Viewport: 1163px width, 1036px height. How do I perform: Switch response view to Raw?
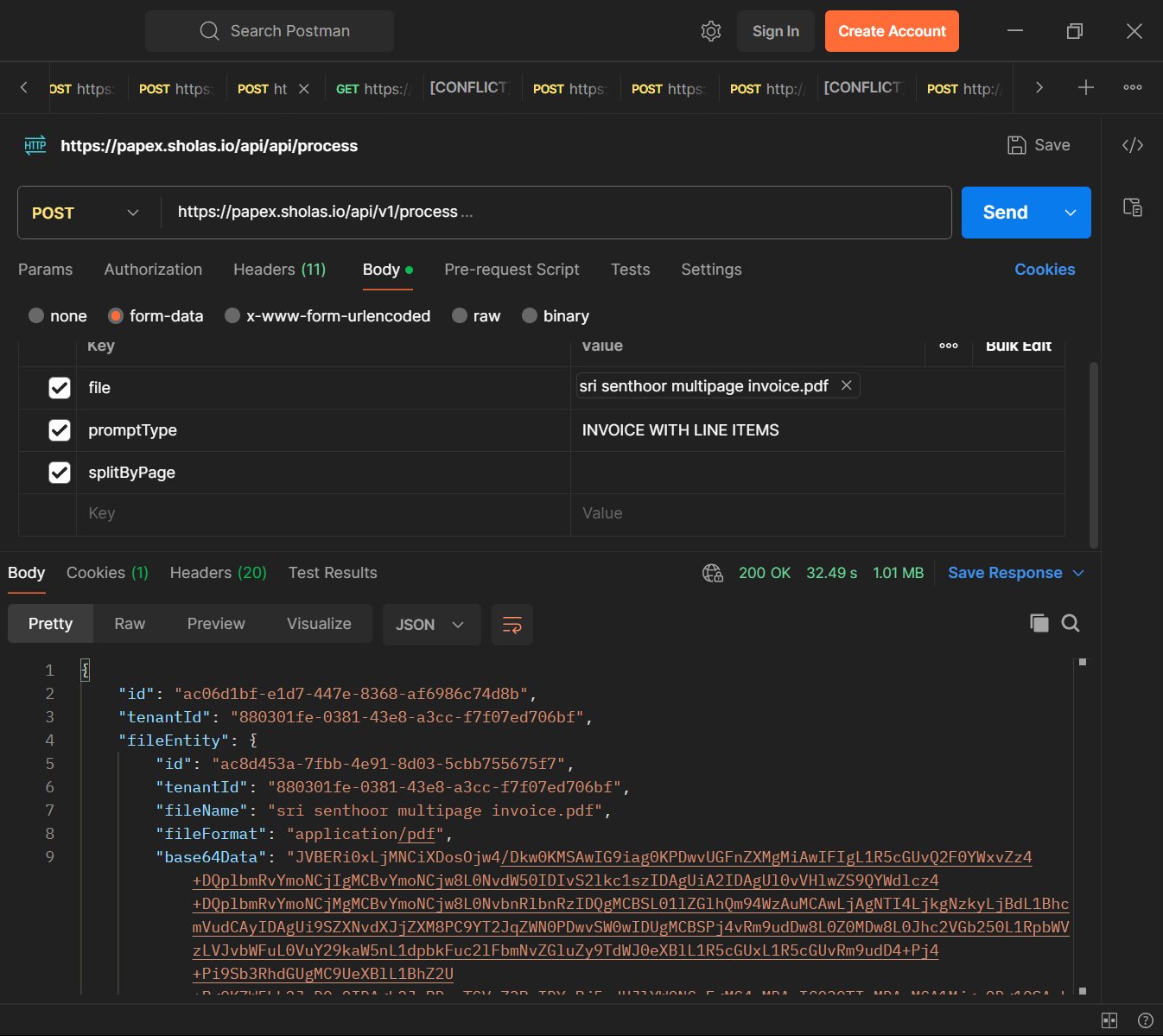(x=130, y=624)
